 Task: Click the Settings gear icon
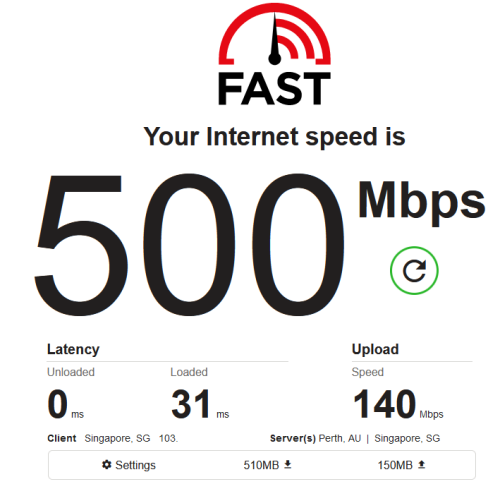coord(106,464)
